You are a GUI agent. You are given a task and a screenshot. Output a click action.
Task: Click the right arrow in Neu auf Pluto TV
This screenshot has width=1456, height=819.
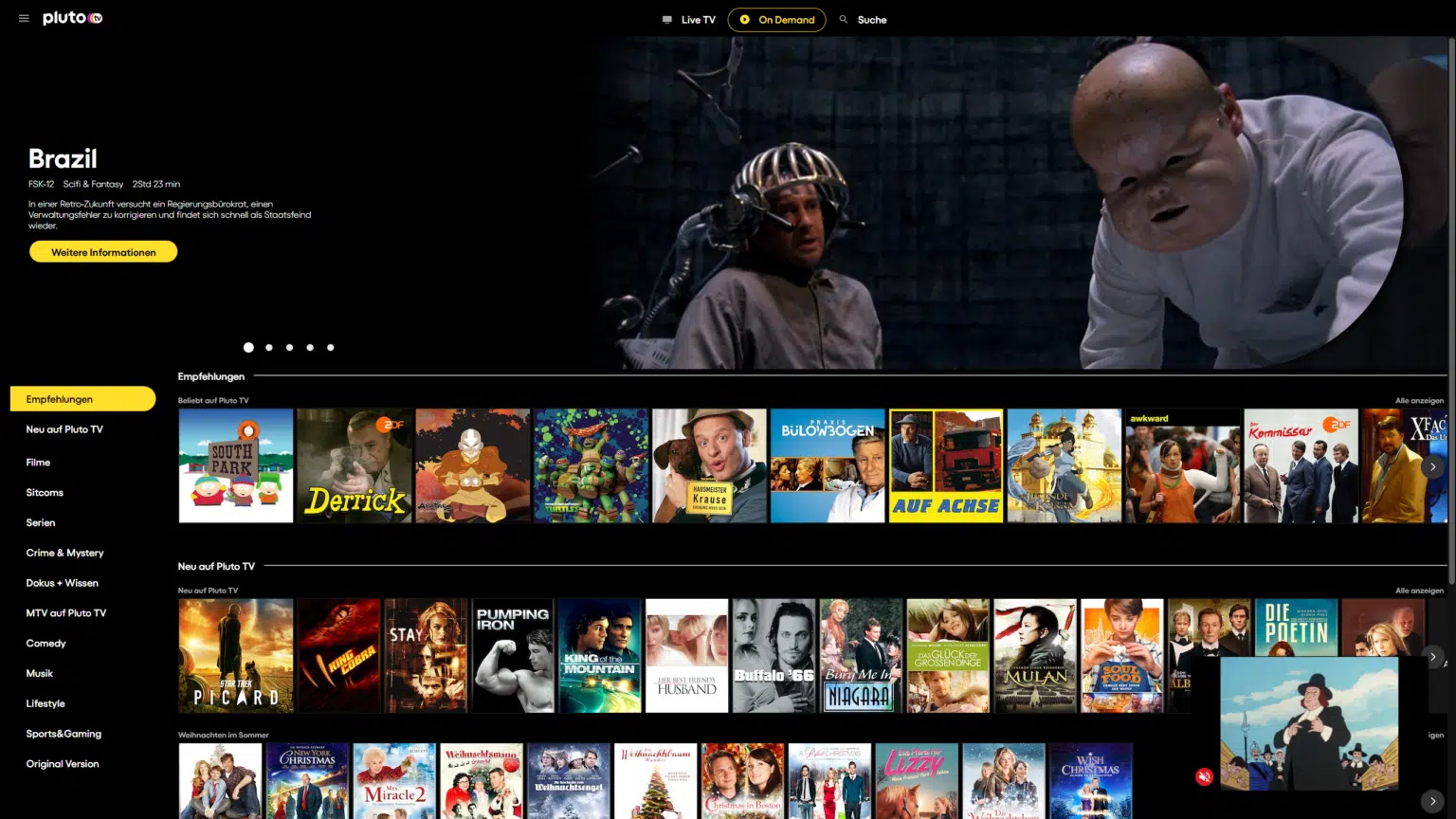(1433, 656)
